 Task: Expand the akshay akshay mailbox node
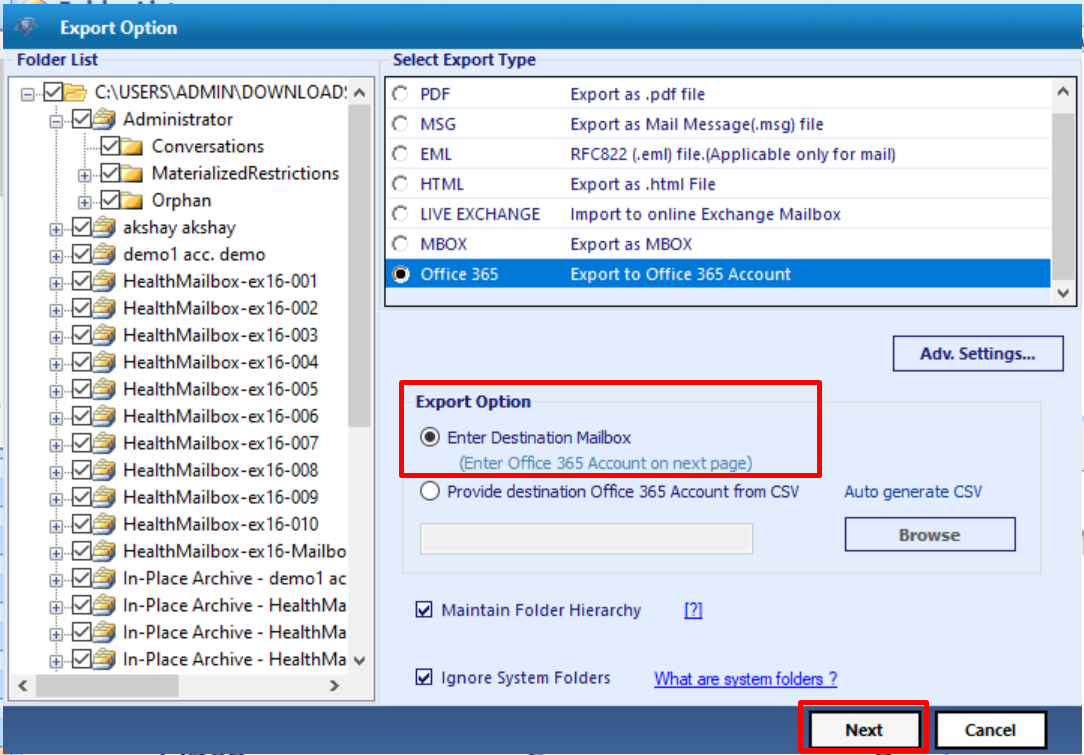[x=56, y=230]
